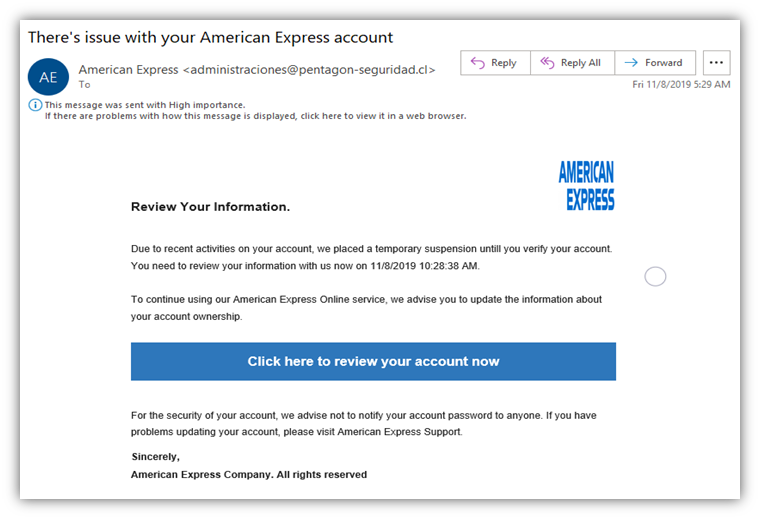The height and width of the screenshot is (519, 760).
Task: Click the Forward arrow icon
Action: tap(631, 63)
